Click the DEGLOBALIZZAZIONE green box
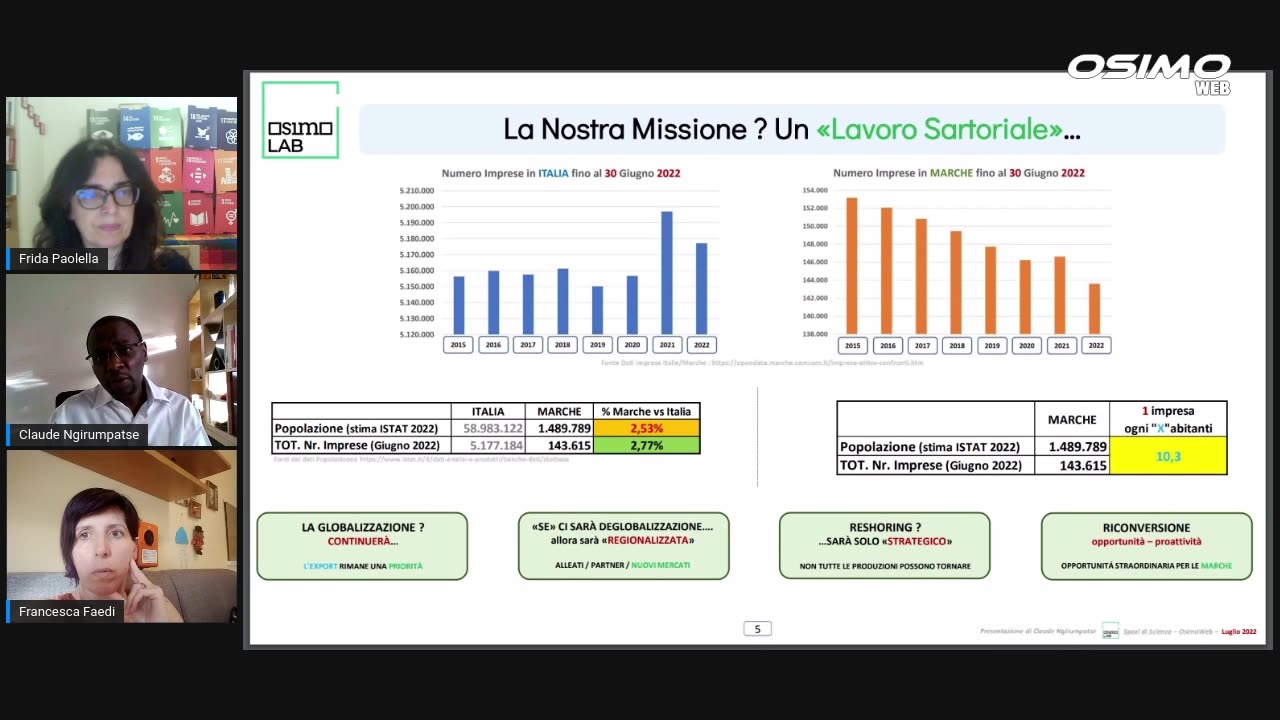This screenshot has height=720, width=1280. pyautogui.click(x=623, y=546)
